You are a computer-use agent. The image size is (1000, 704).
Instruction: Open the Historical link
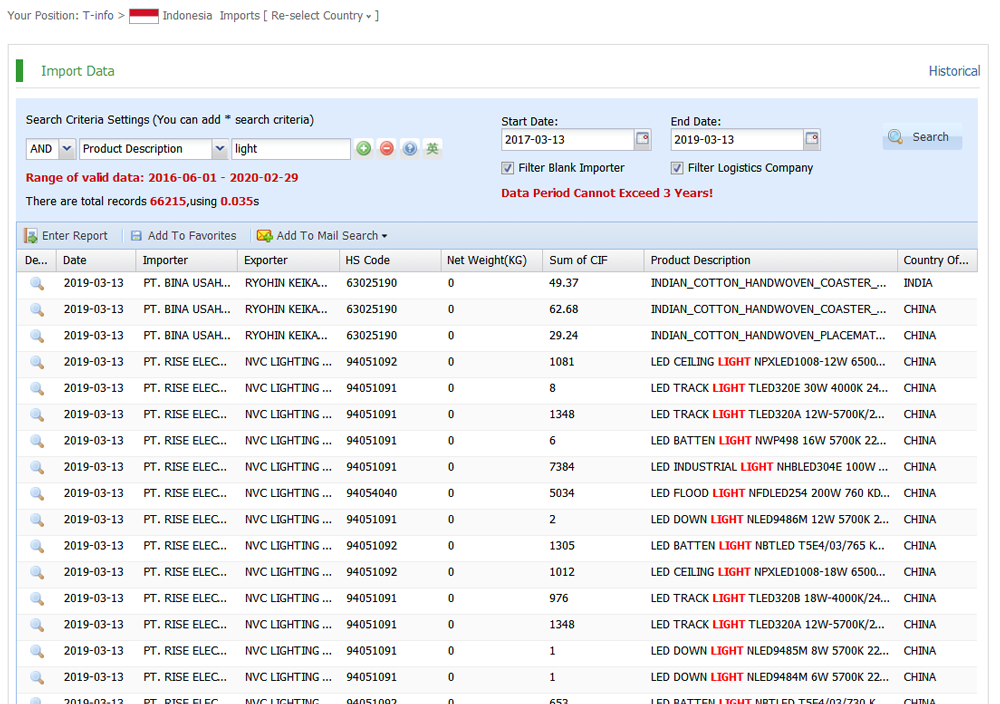(x=953, y=71)
